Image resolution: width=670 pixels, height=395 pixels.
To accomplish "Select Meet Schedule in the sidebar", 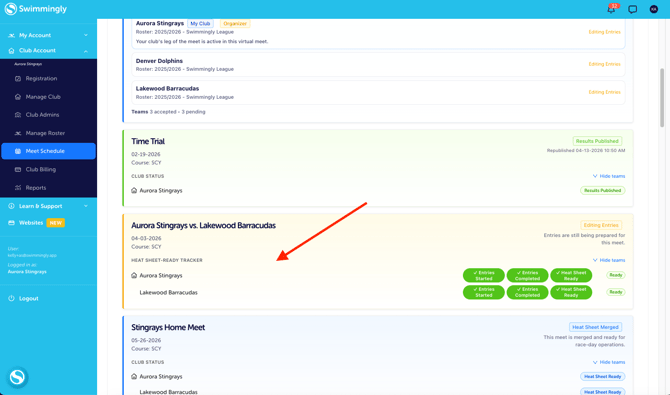I will pos(48,151).
